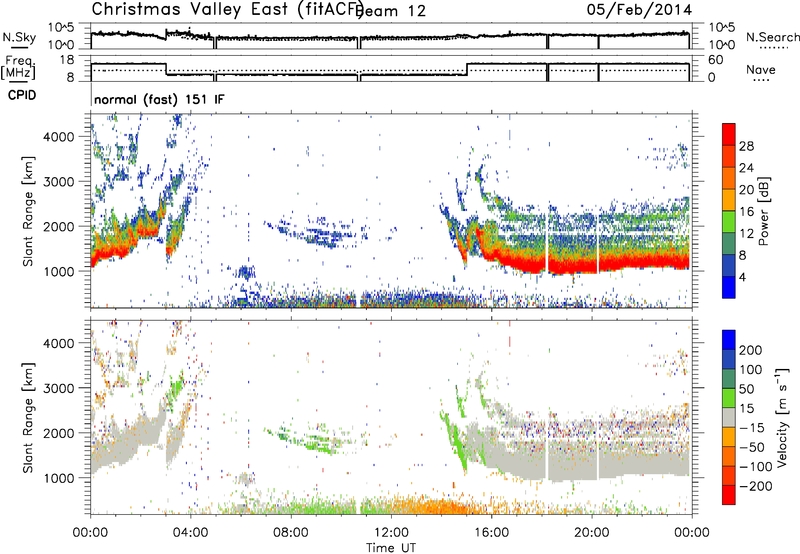
Task: Click the red bottom segment of the Velocity colorbar
Action: [x=729, y=495]
